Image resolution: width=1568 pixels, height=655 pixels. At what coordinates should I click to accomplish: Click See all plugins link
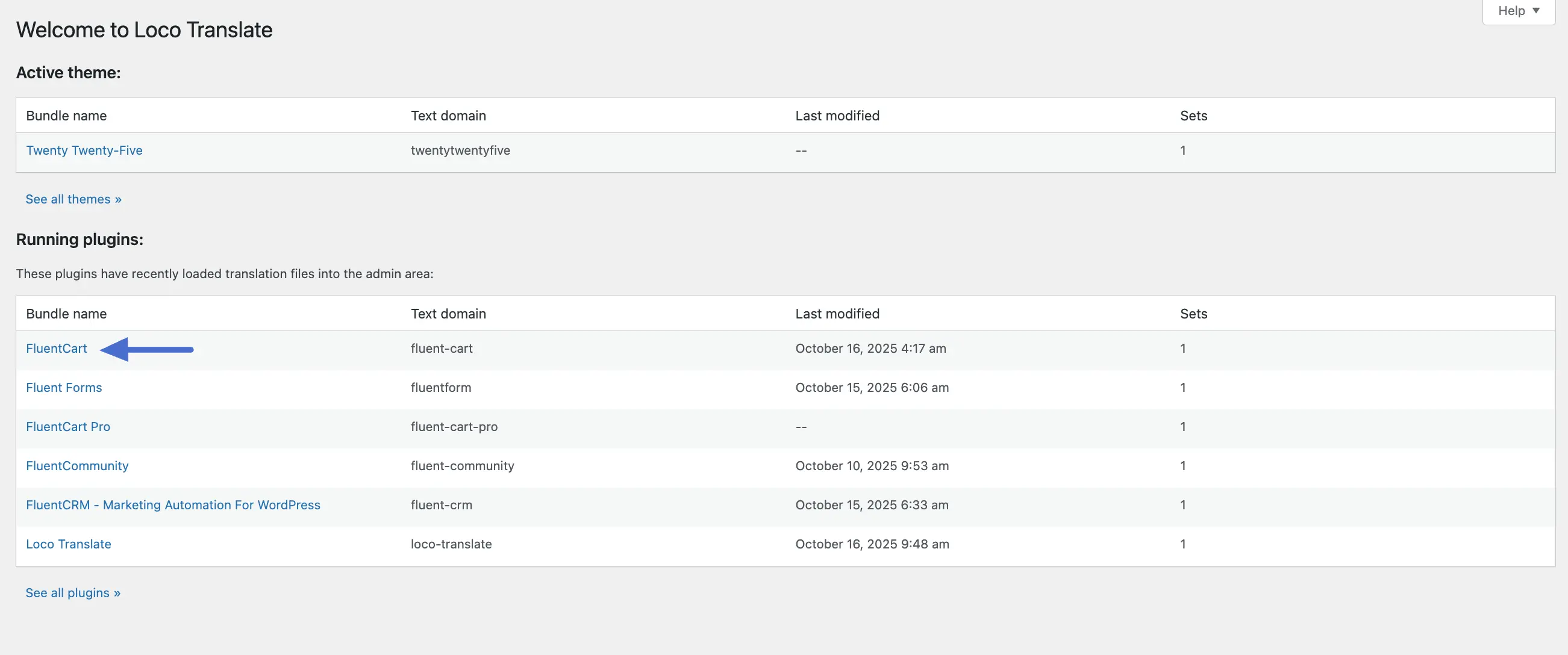point(72,593)
